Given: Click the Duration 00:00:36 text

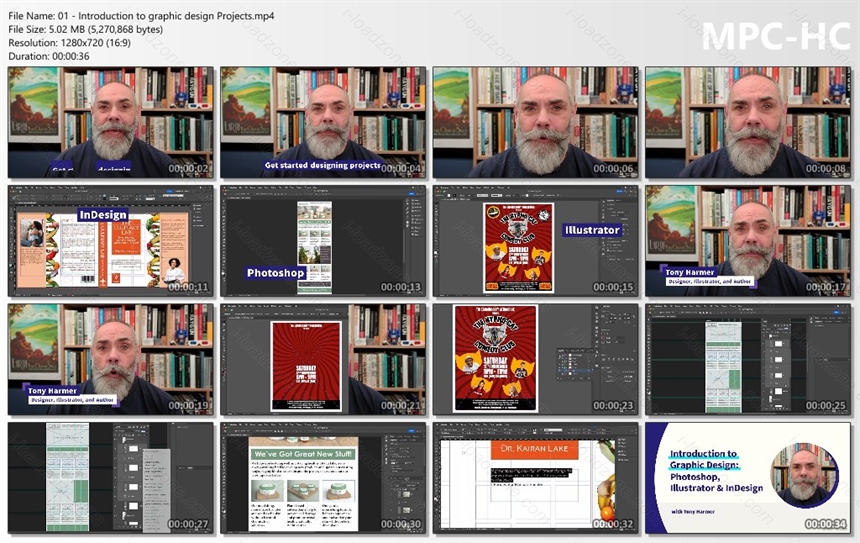Looking at the screenshot, I should point(49,56).
